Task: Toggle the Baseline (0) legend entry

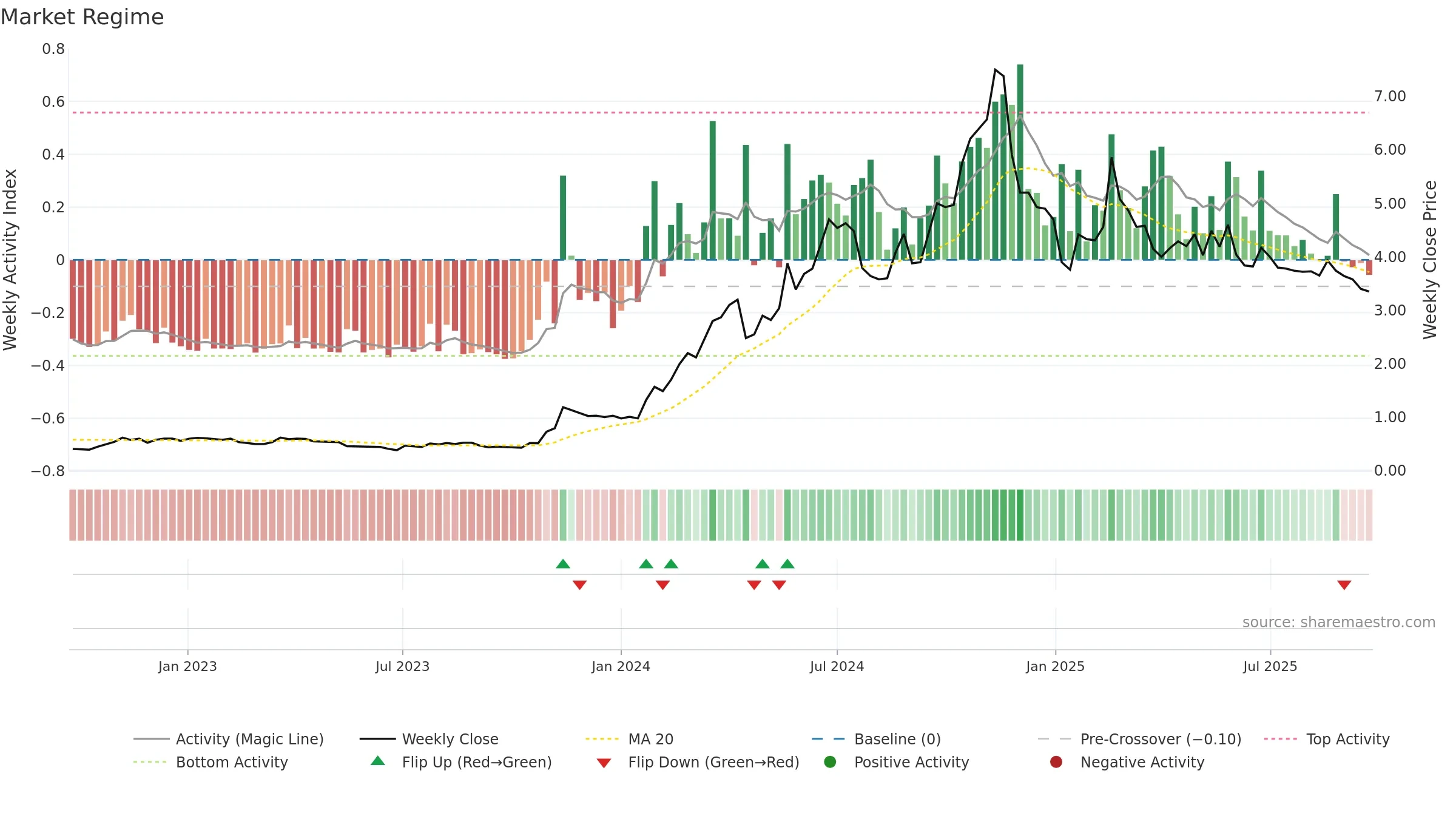Action: coord(876,739)
